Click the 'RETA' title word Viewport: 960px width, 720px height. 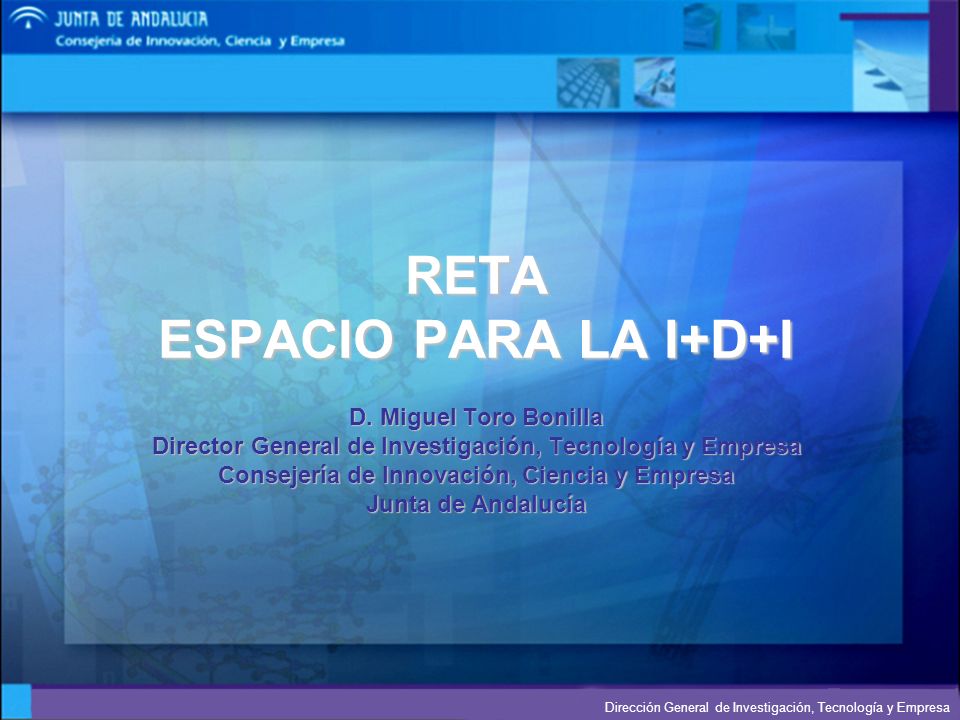pyautogui.click(x=477, y=277)
